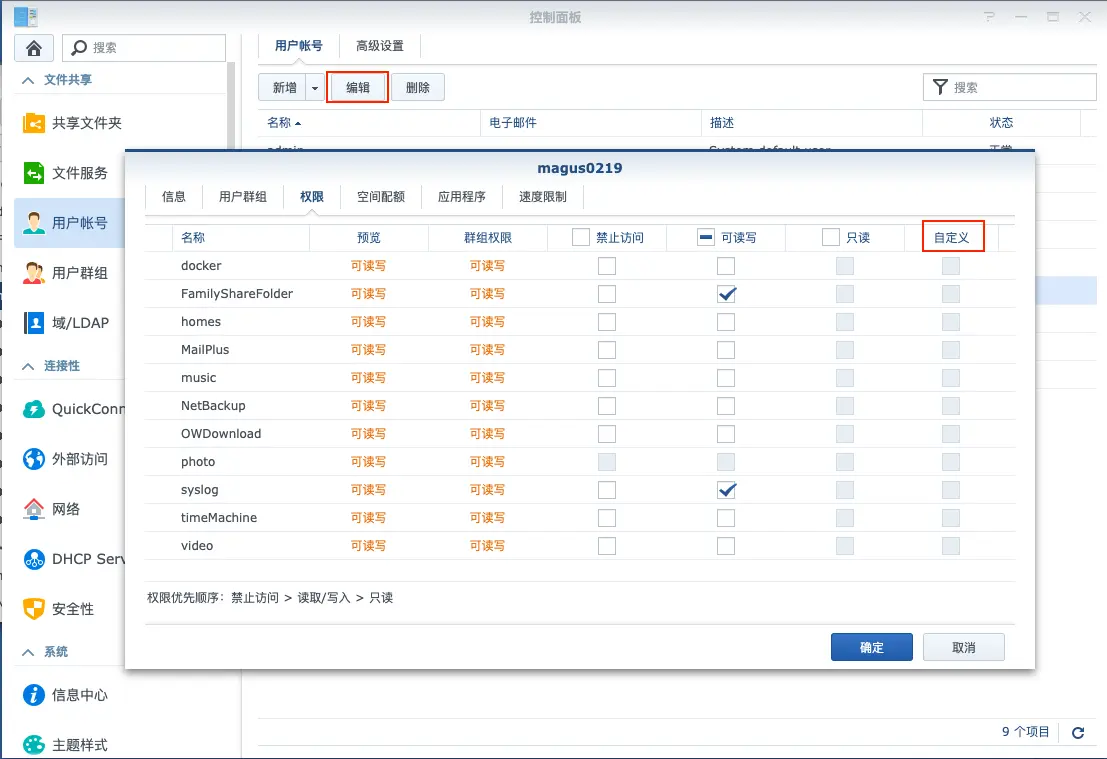Select the MailPlus folder row
This screenshot has height=759, width=1107.
tap(580, 349)
